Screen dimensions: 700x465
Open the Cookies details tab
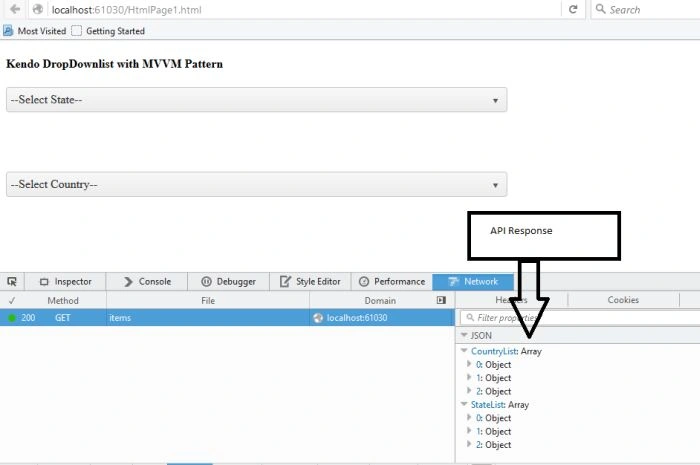click(x=623, y=300)
